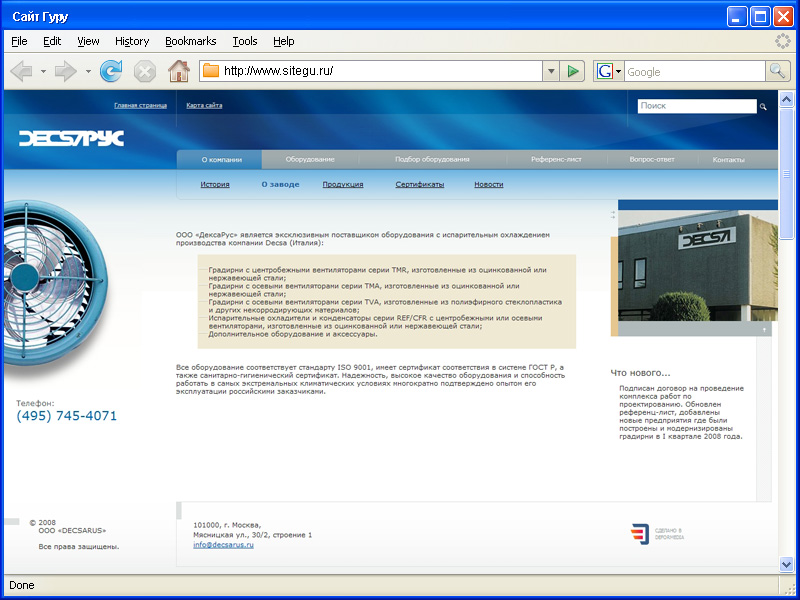
Task: Open the Help menu
Action: (x=284, y=41)
